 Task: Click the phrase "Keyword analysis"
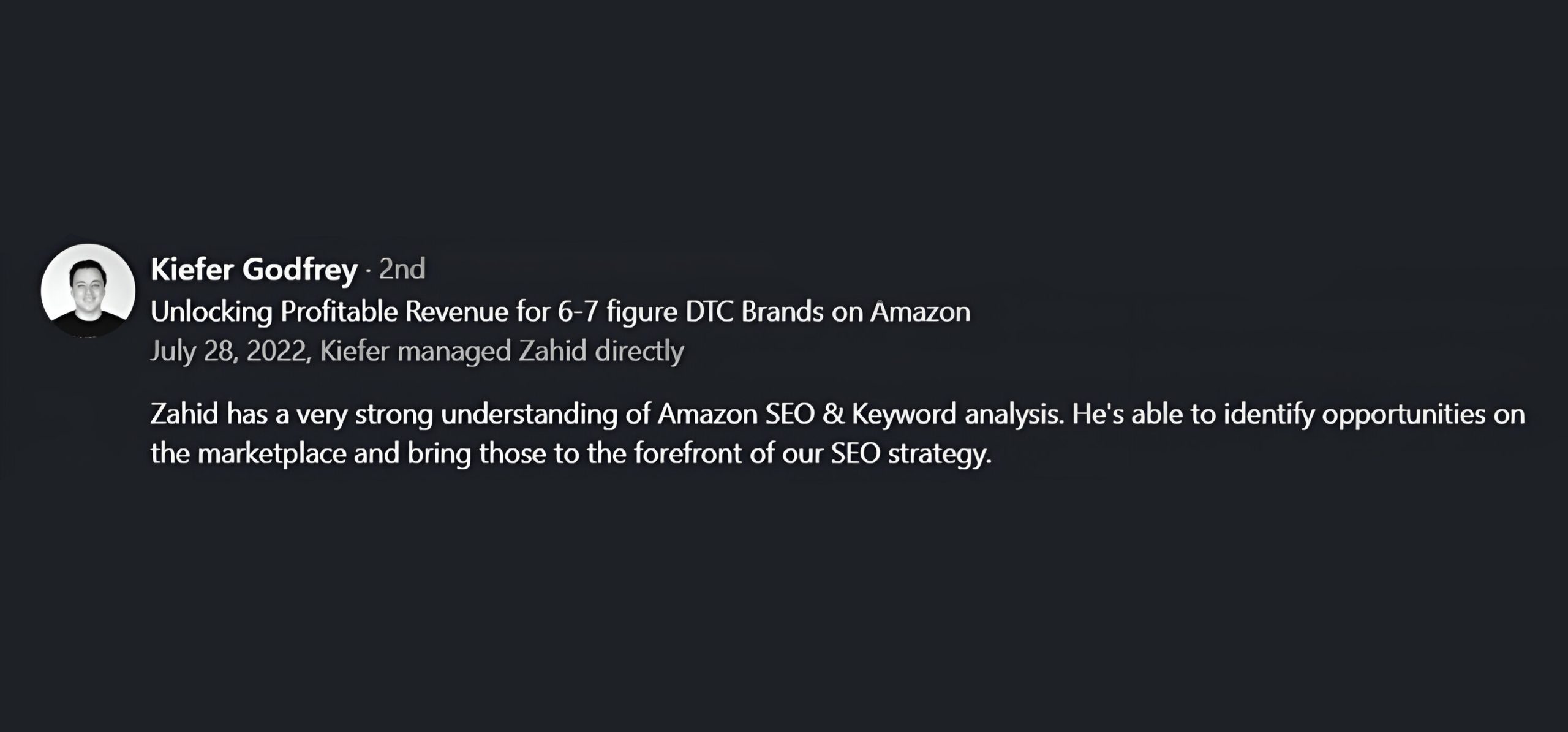coord(956,415)
